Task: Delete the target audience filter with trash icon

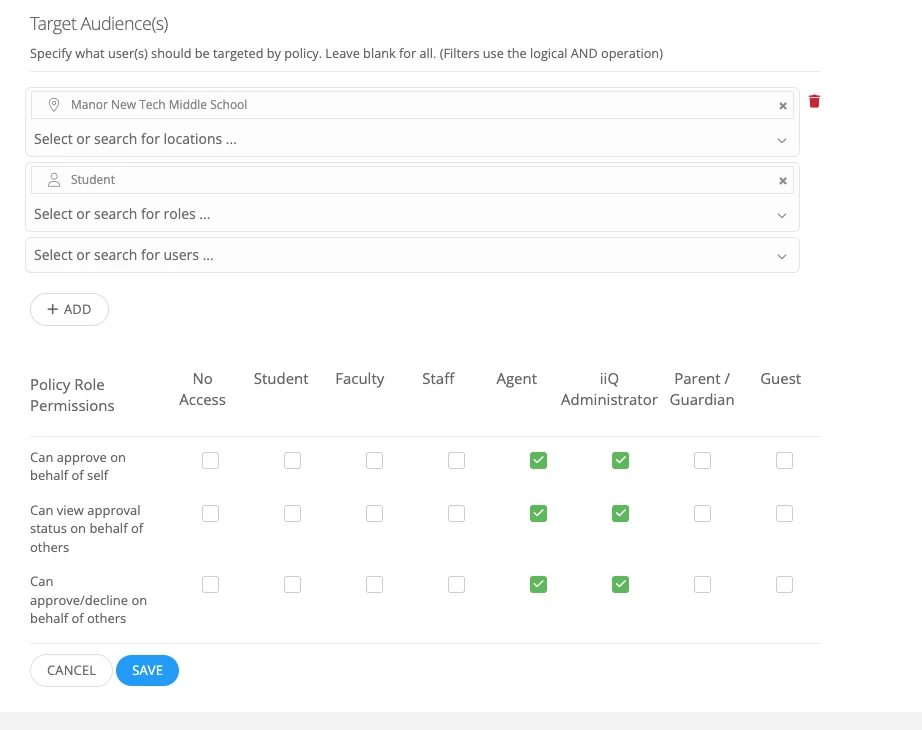Action: coord(814,102)
